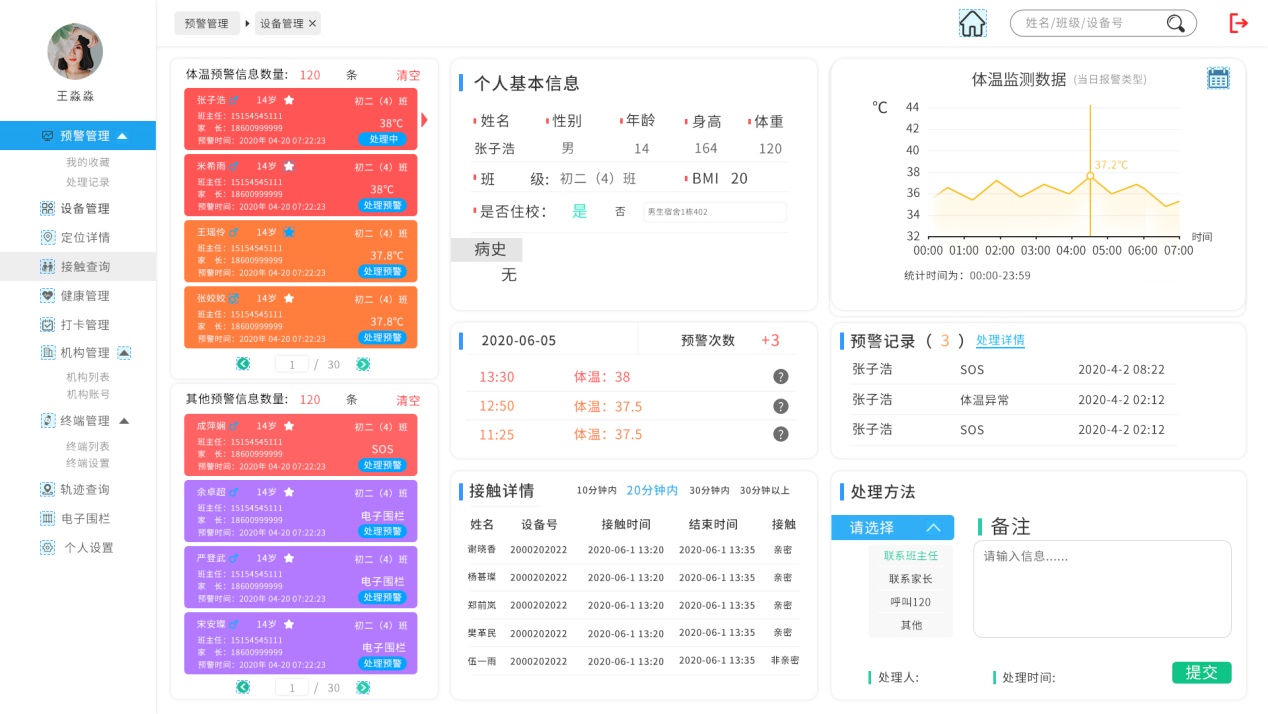Submit with the green 提交 button

tap(1201, 673)
